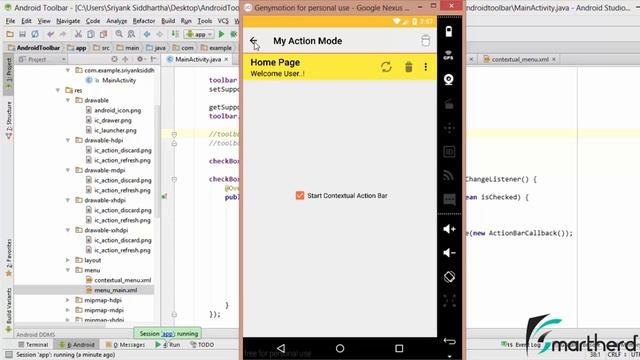The image size is (640, 360).
Task: Click the Cut scissors icon in toolbar
Action: tap(78, 34)
